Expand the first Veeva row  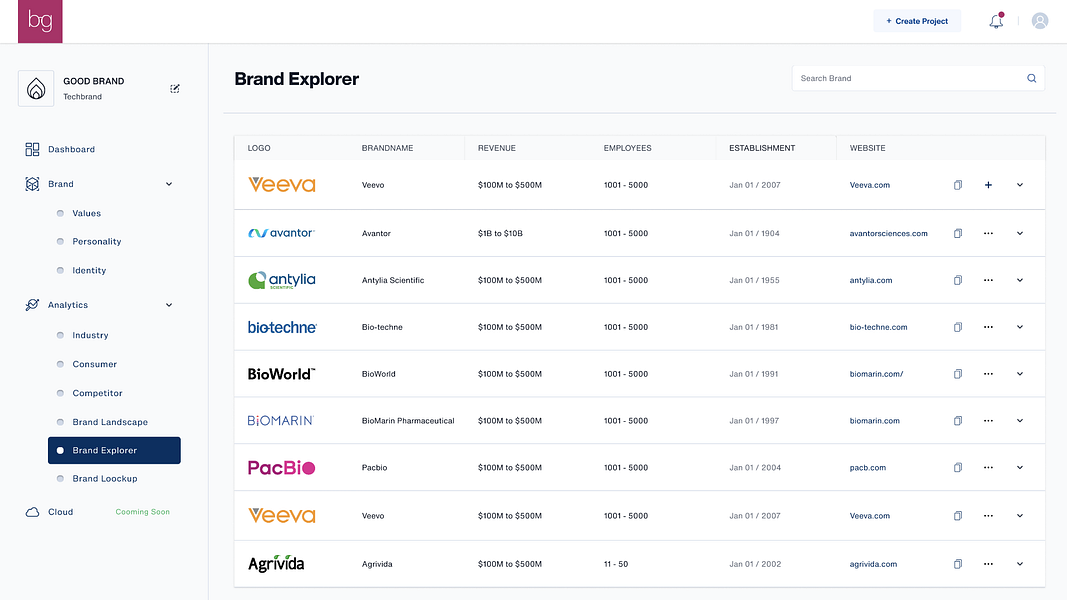1019,185
